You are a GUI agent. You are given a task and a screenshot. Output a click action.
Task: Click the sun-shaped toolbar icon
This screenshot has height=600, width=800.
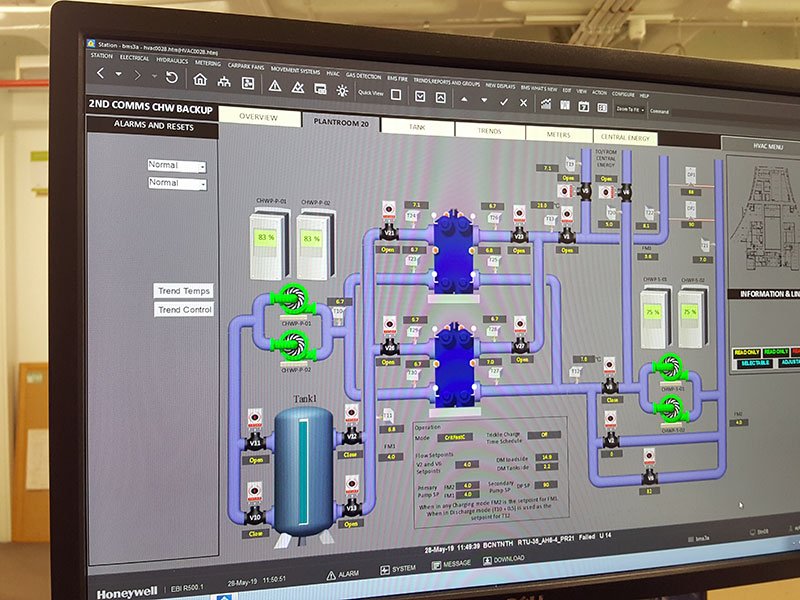click(342, 91)
